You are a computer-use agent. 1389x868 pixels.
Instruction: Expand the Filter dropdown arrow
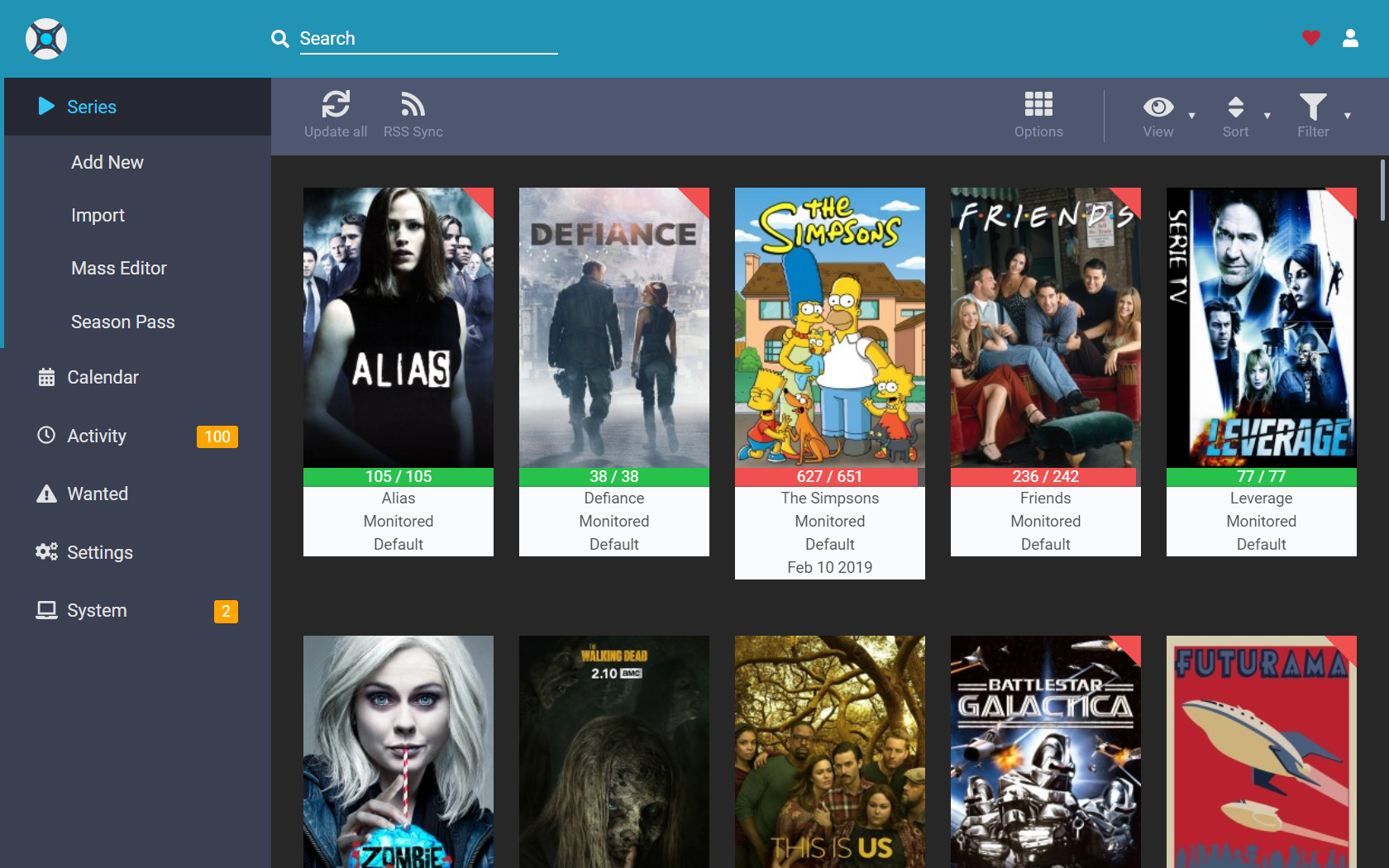tap(1348, 116)
